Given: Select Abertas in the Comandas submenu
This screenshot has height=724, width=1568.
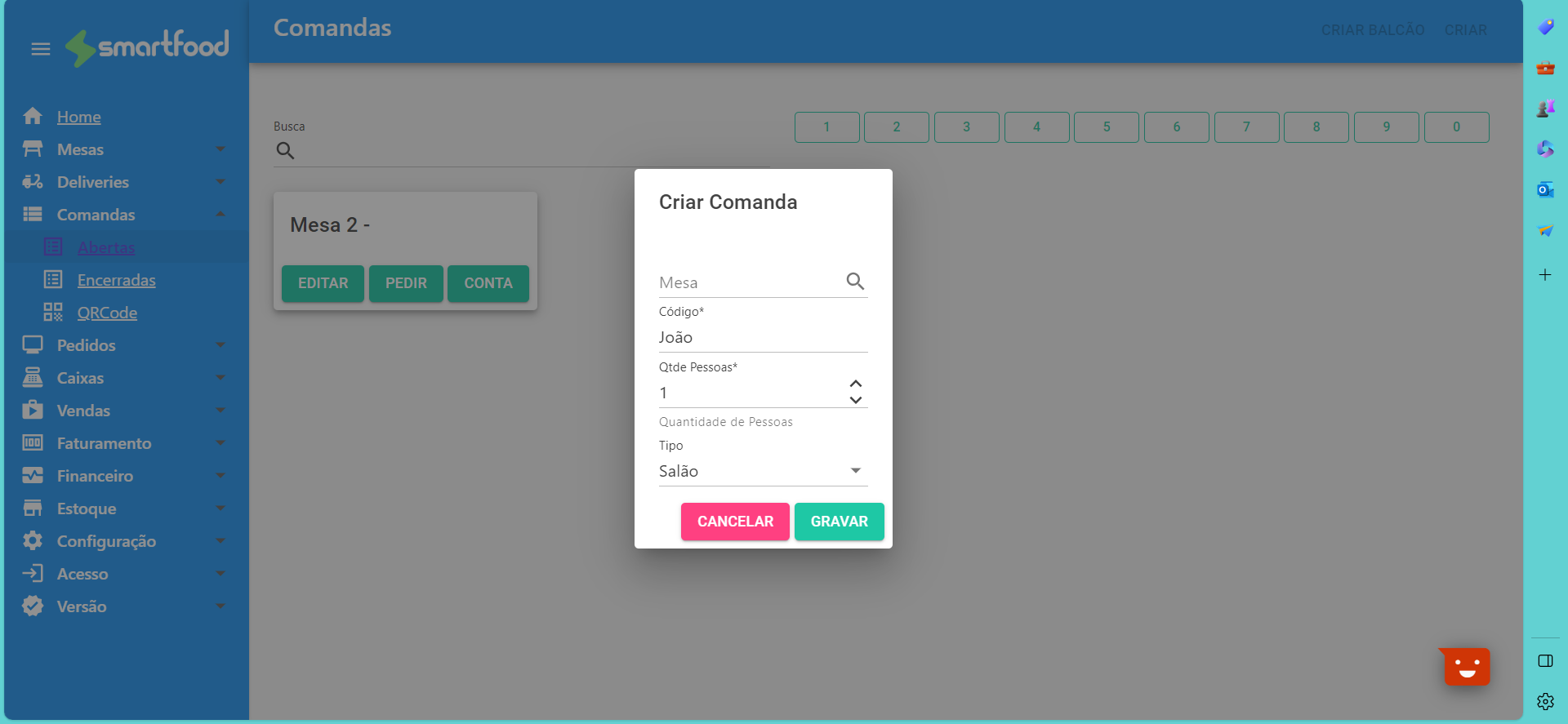Looking at the screenshot, I should point(106,247).
